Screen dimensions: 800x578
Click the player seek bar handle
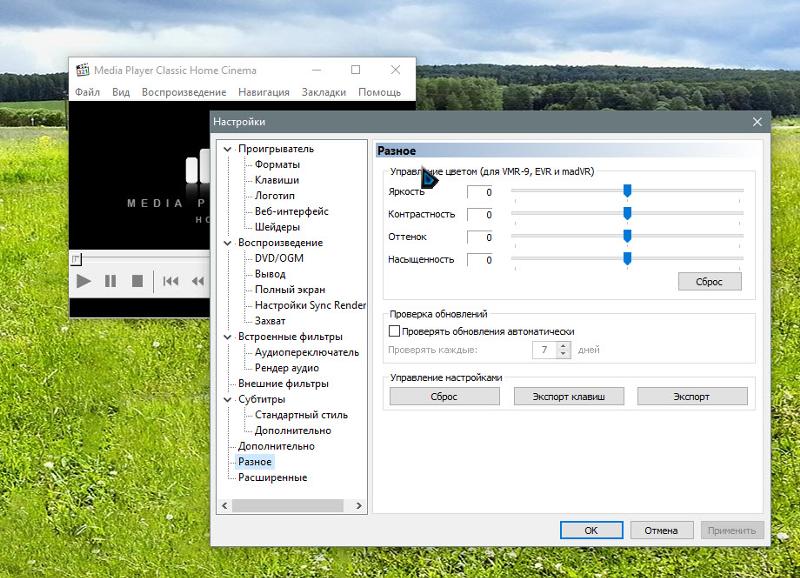pyautogui.click(x=76, y=259)
